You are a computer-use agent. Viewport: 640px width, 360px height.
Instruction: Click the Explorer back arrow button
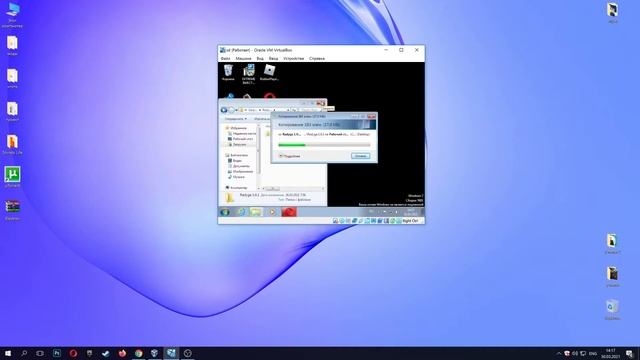coord(224,110)
